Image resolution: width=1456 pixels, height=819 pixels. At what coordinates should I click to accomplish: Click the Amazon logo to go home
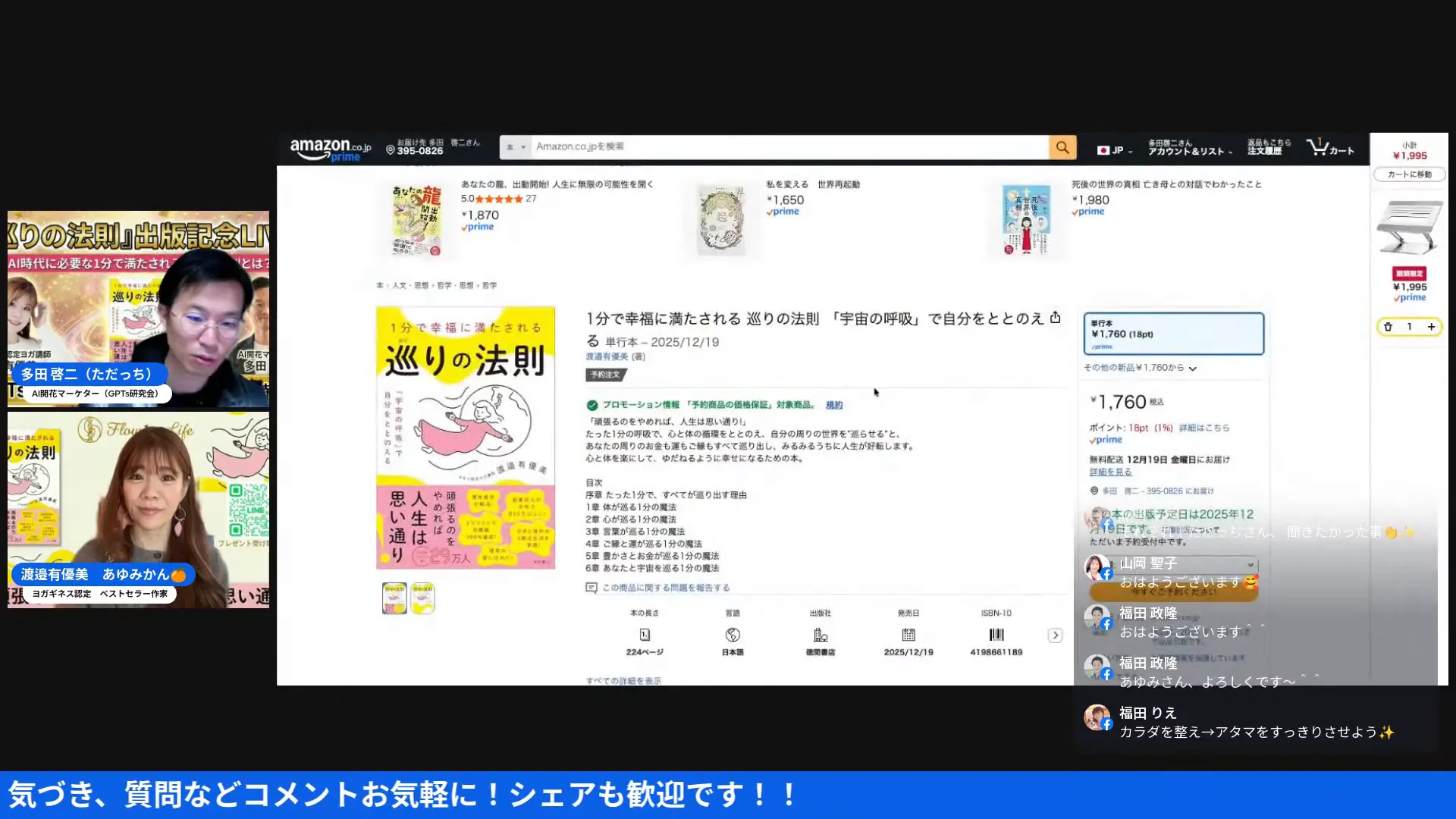[x=326, y=146]
